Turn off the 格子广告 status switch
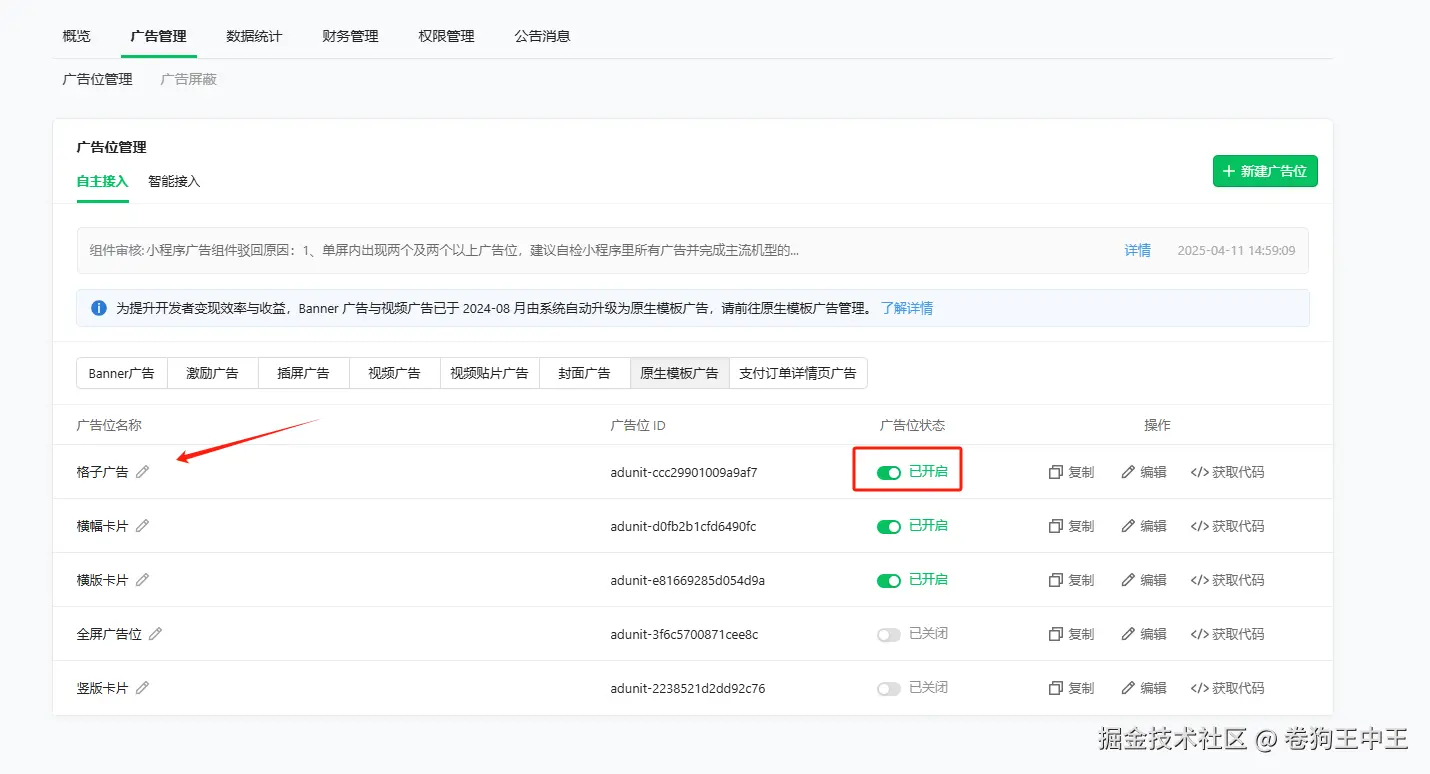The width and height of the screenshot is (1430, 774). (889, 472)
